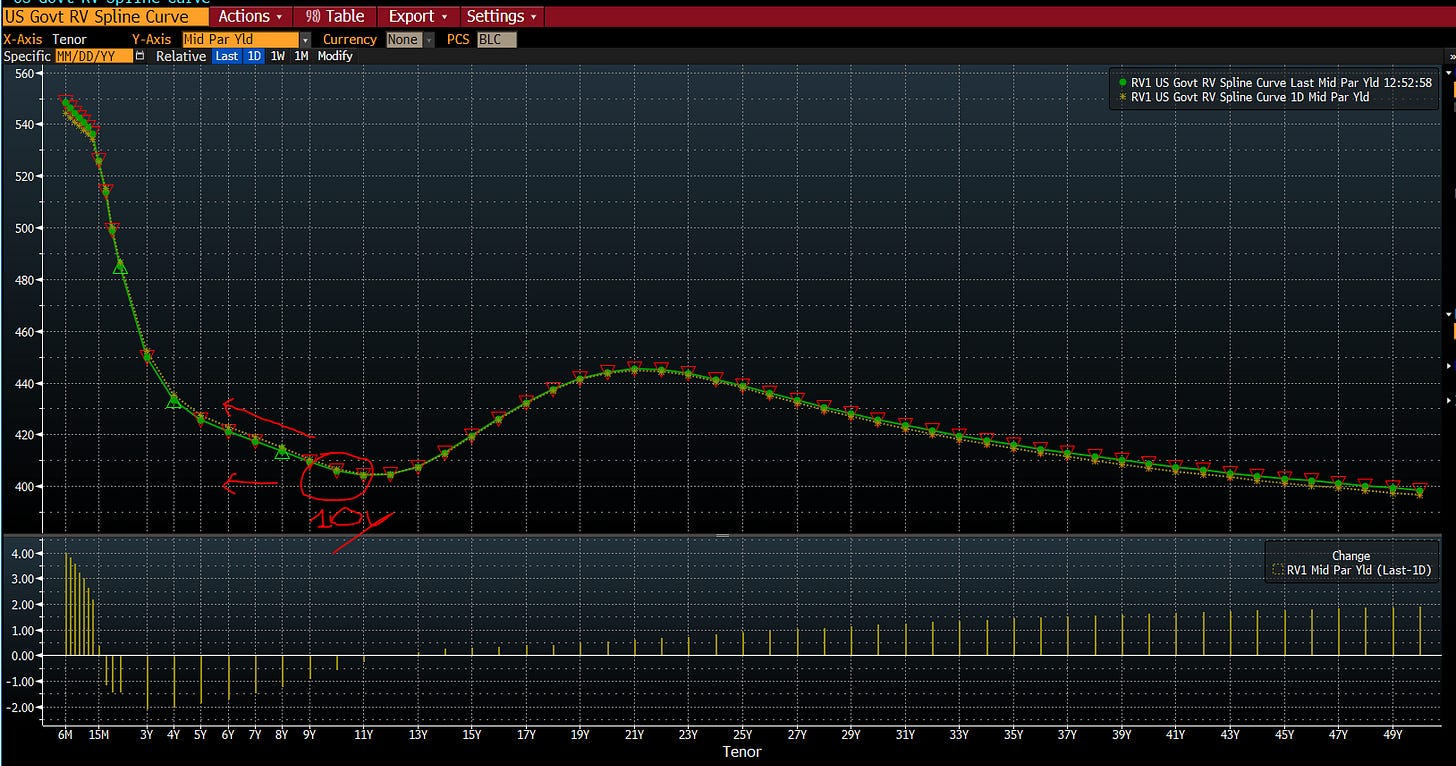
Task: Click the green dot legend marker
Action: pyautogui.click(x=1122, y=83)
